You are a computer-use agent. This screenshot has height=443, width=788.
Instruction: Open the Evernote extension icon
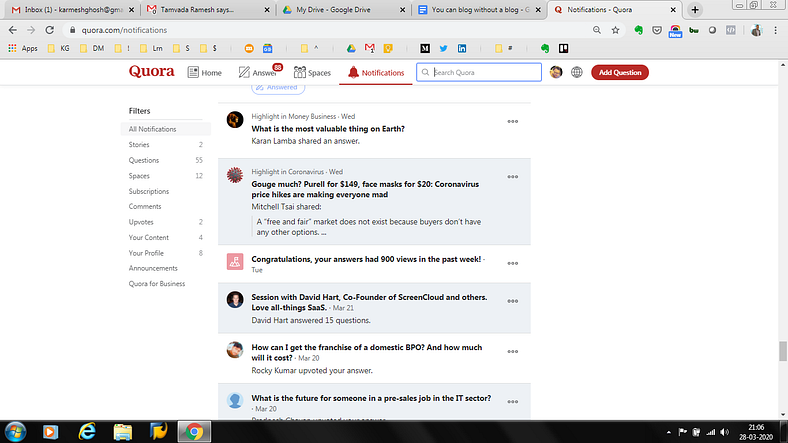(x=638, y=30)
